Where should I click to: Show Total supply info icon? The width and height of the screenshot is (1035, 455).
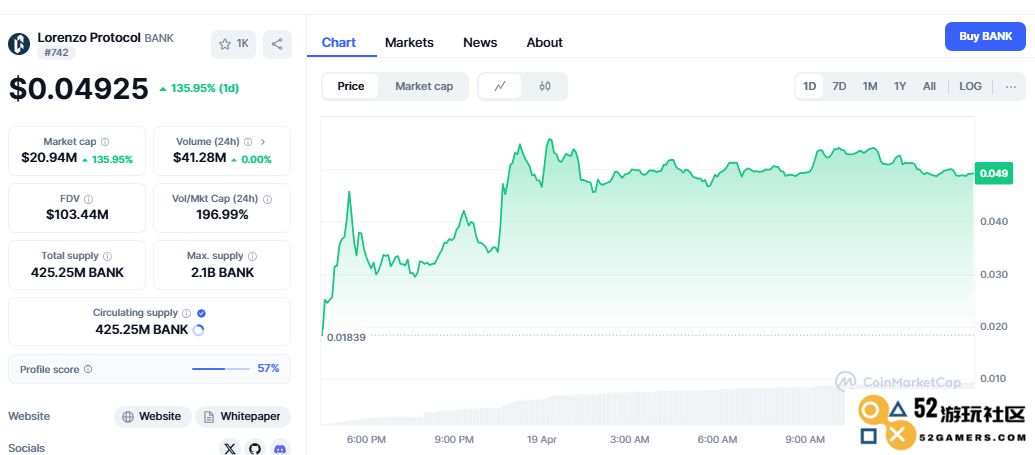click(x=108, y=256)
